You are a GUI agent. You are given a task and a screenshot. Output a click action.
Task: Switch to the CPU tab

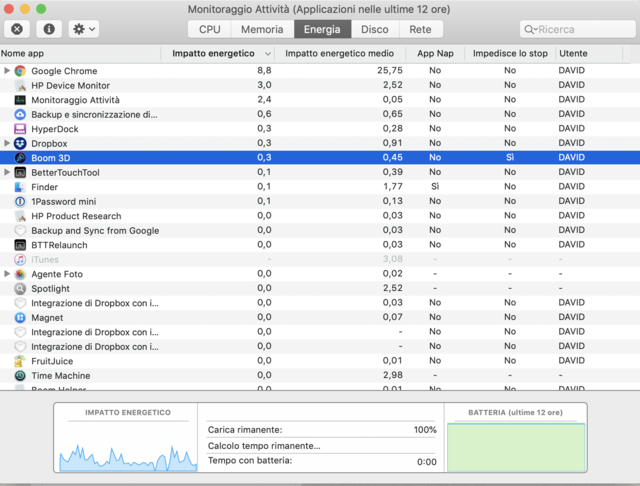210,29
